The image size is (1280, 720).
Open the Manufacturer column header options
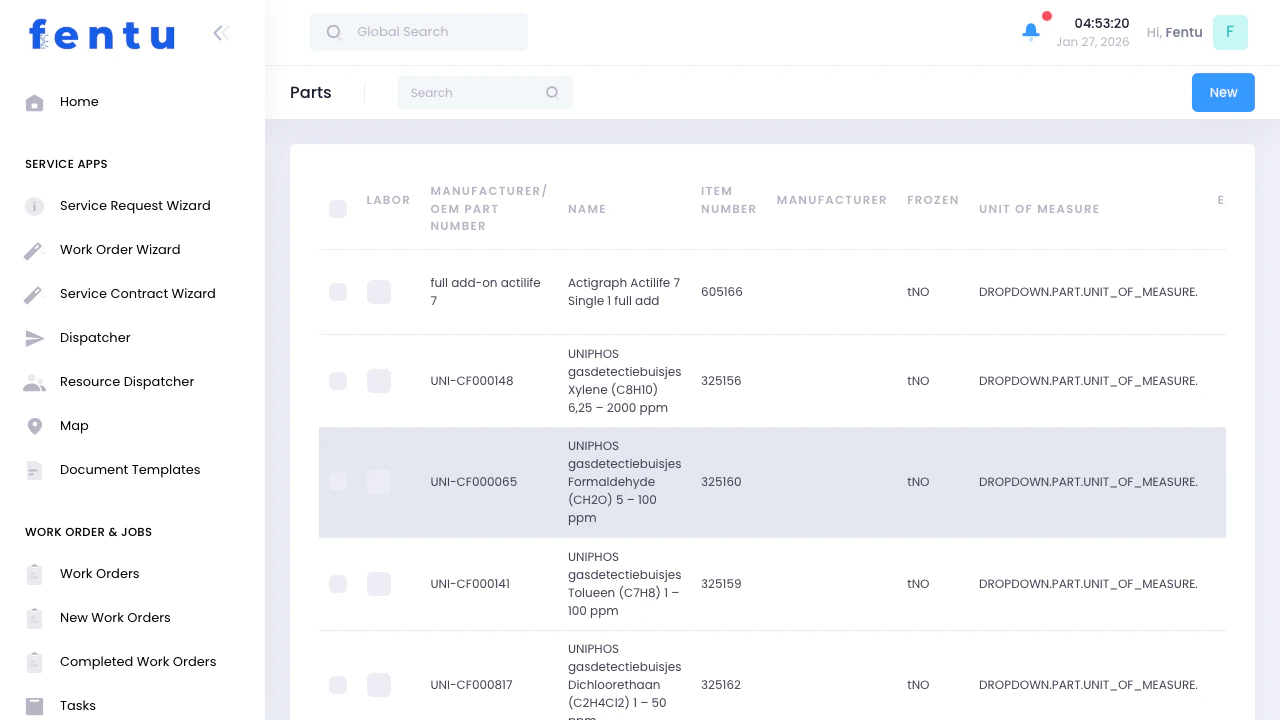click(832, 200)
